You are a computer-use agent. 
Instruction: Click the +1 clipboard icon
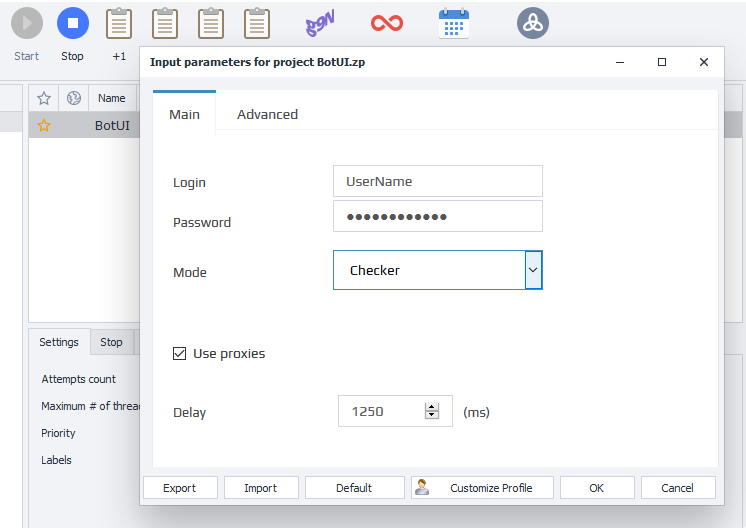(119, 24)
